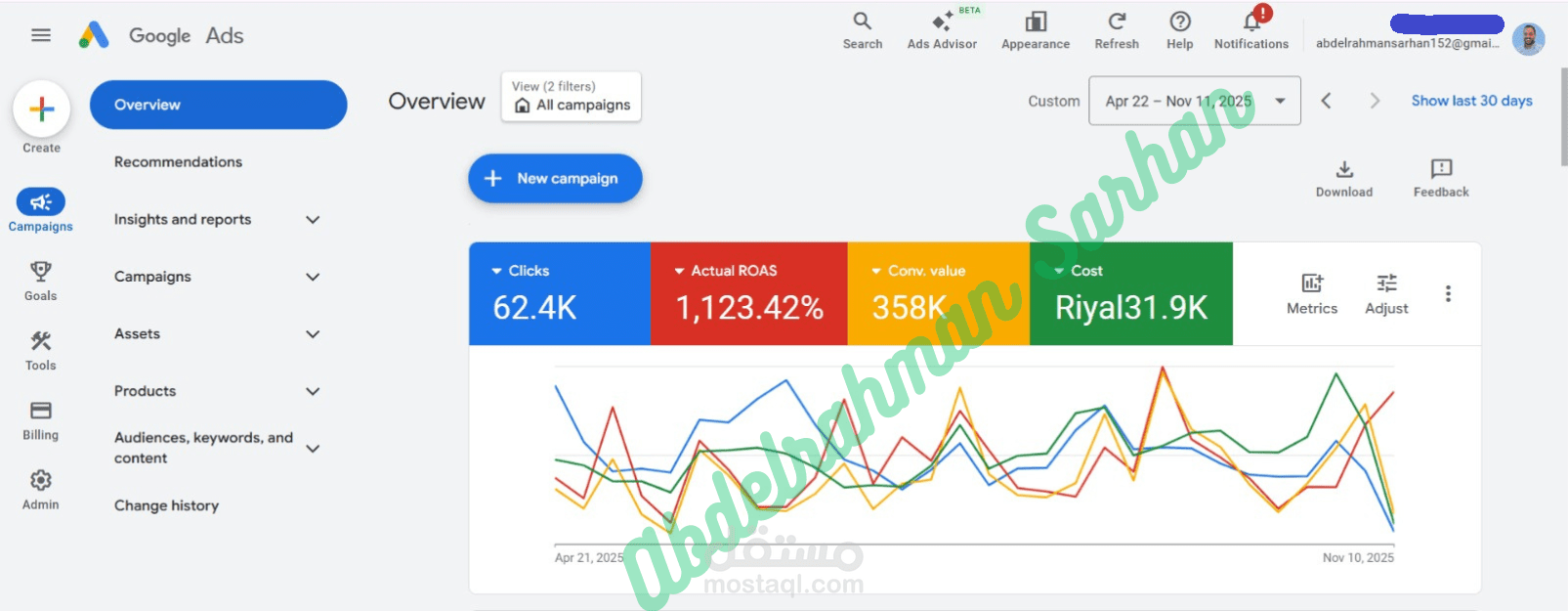Open Admin in the left rail
1568x611 pixels.
[x=41, y=490]
